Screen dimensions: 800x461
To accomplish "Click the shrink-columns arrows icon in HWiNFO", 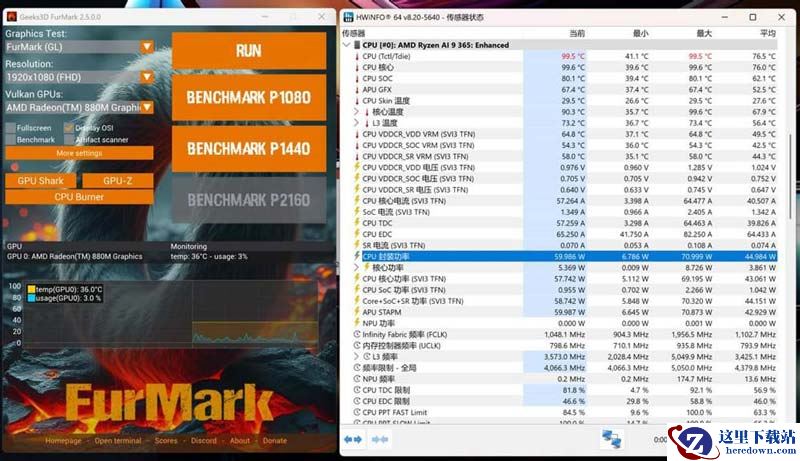I will click(x=380, y=439).
